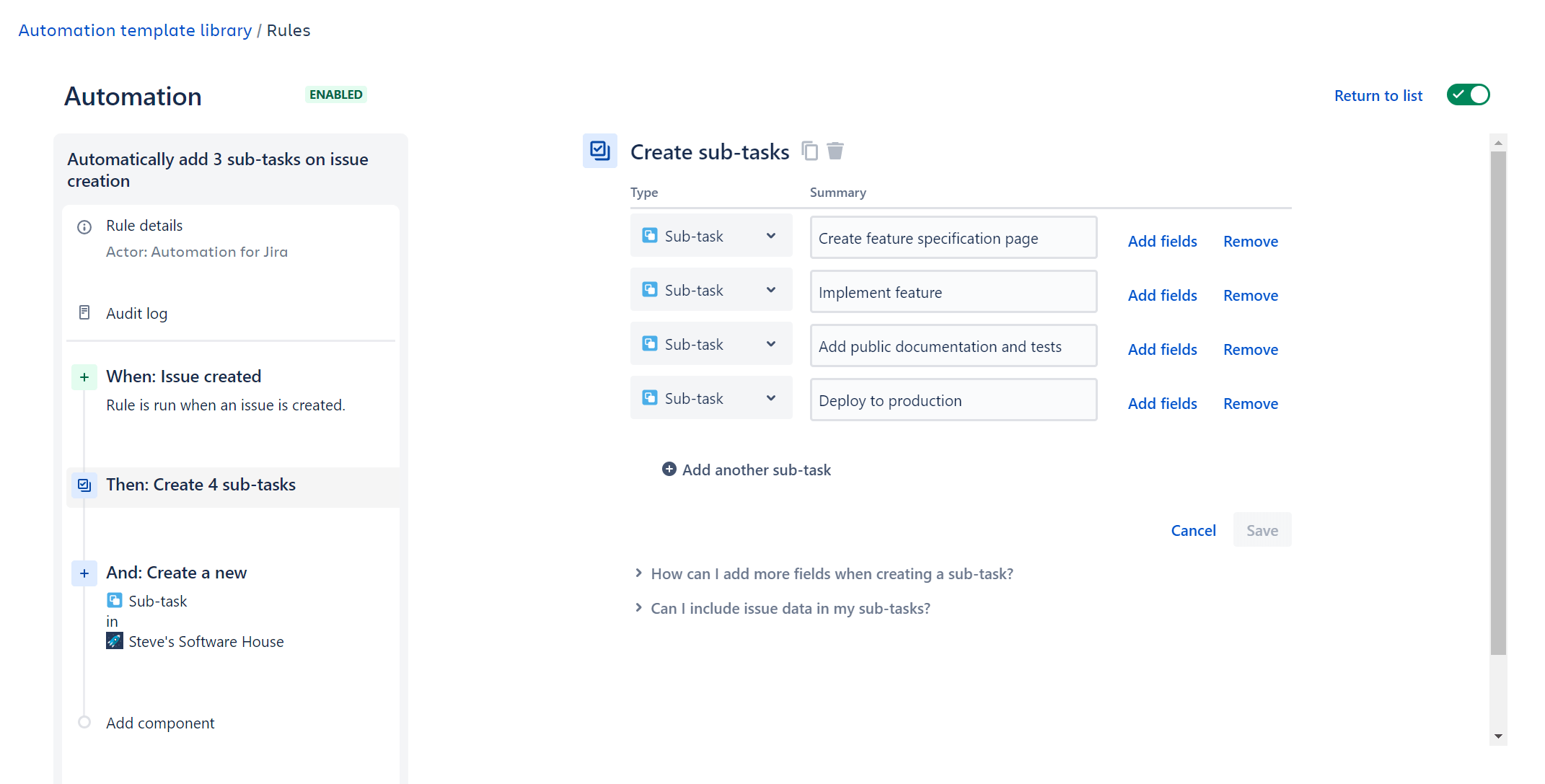Remove the 'Deploy to production' sub-task
This screenshot has width=1545, height=784.
coord(1250,403)
